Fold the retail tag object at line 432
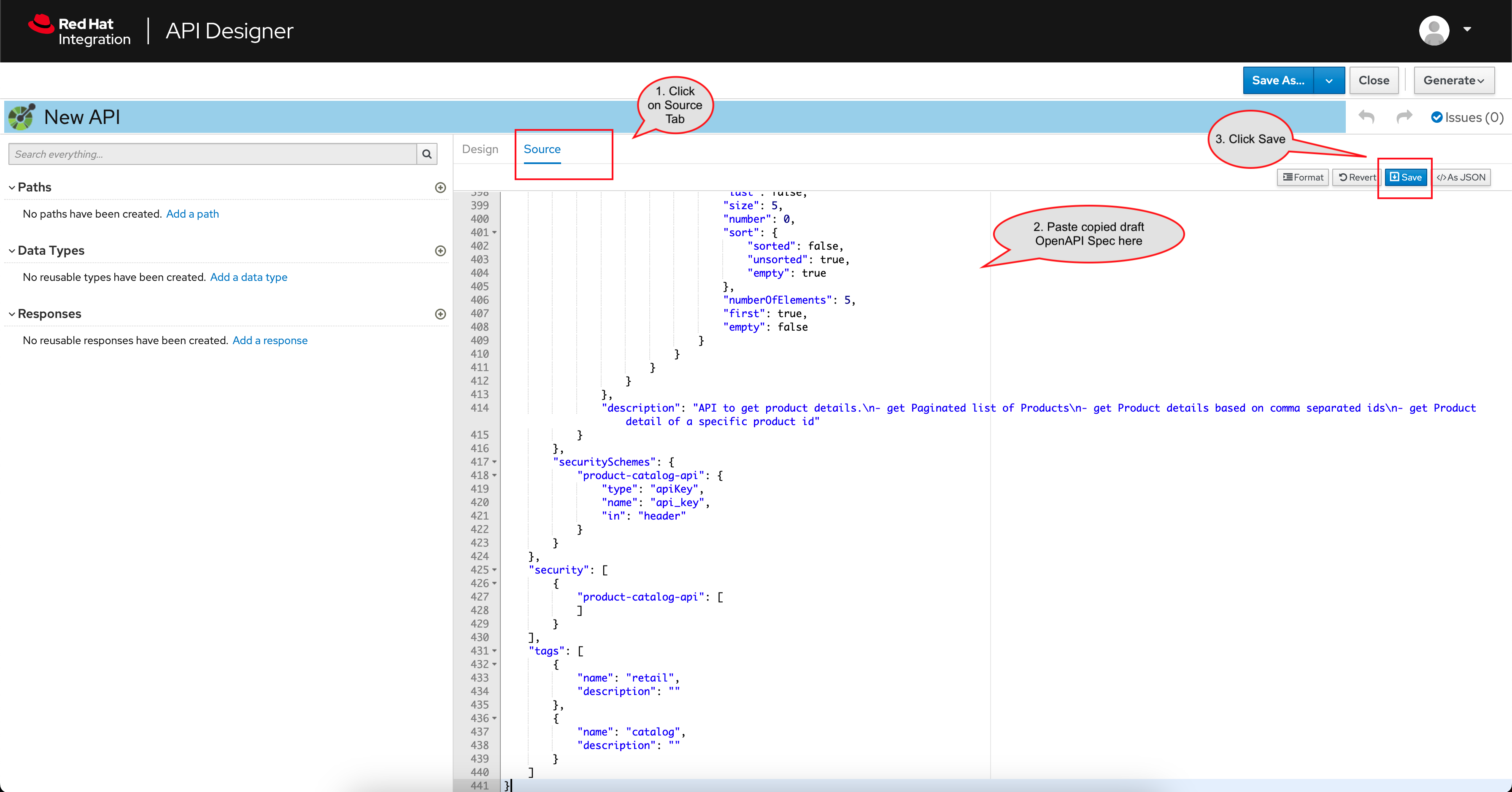The image size is (1512, 792). point(494,665)
